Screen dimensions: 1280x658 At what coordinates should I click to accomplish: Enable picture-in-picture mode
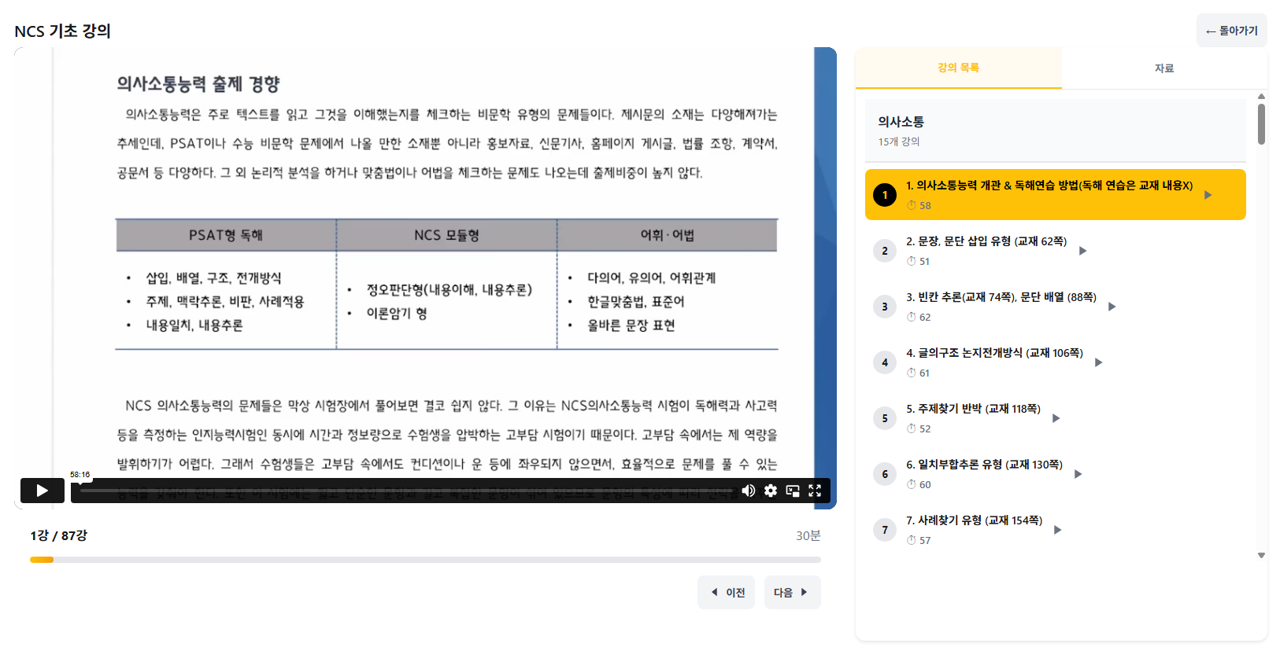click(x=792, y=491)
